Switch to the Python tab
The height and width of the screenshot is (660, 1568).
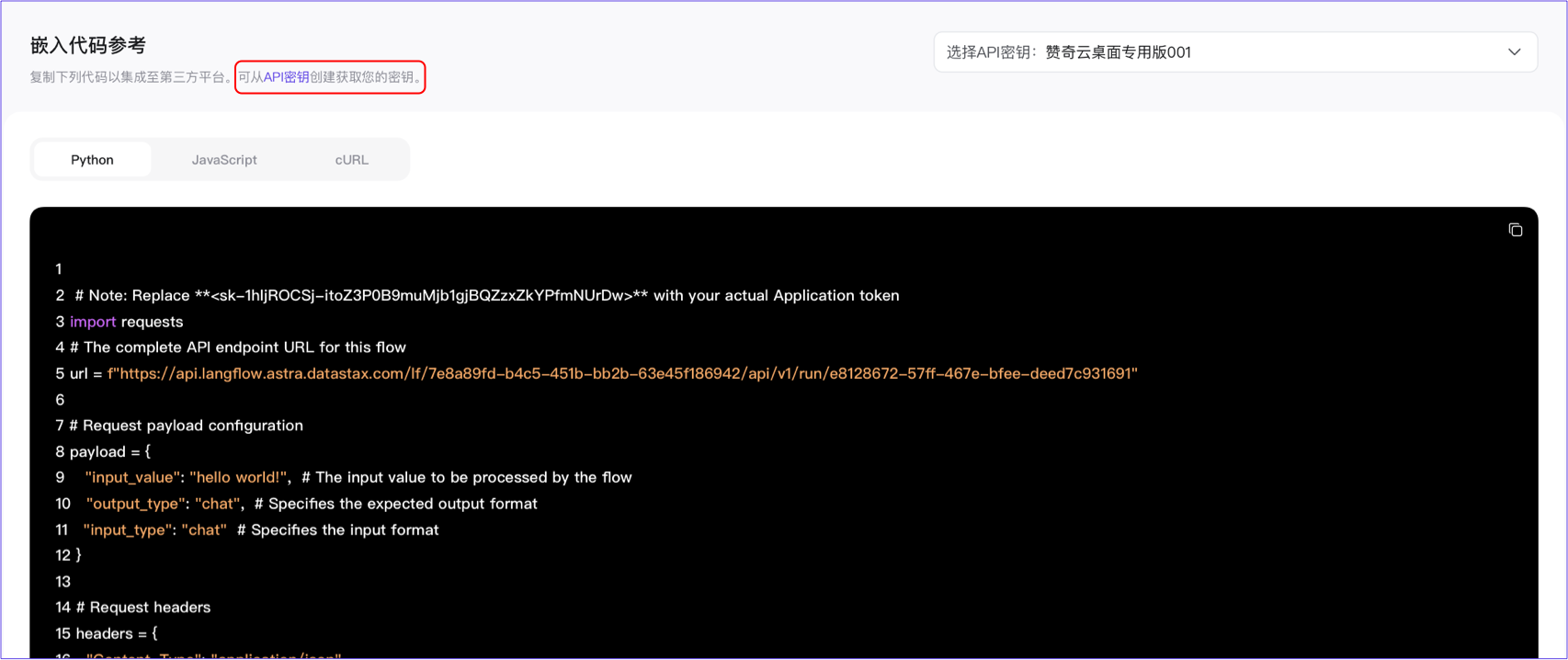[x=92, y=160]
